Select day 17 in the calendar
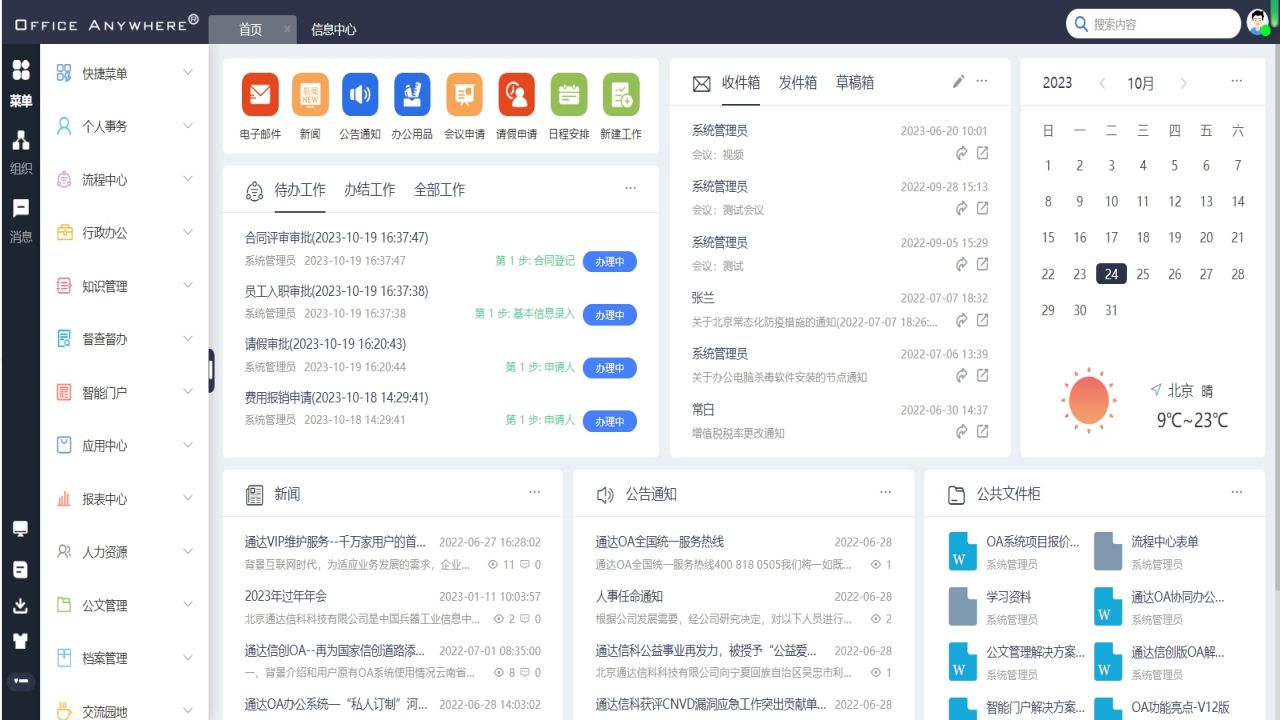The width and height of the screenshot is (1280, 720). pyautogui.click(x=1111, y=238)
